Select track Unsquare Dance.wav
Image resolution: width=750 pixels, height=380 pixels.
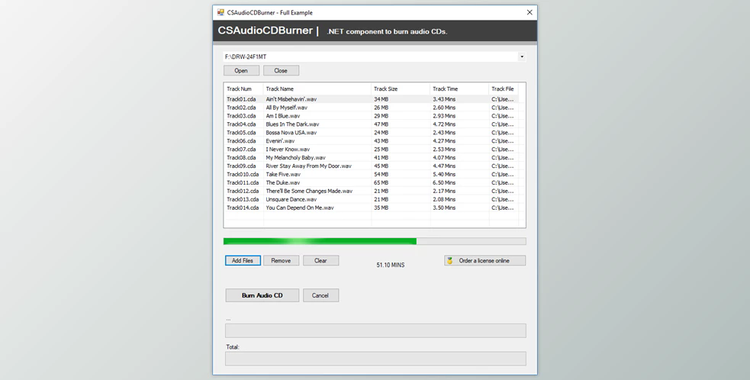click(x=291, y=200)
